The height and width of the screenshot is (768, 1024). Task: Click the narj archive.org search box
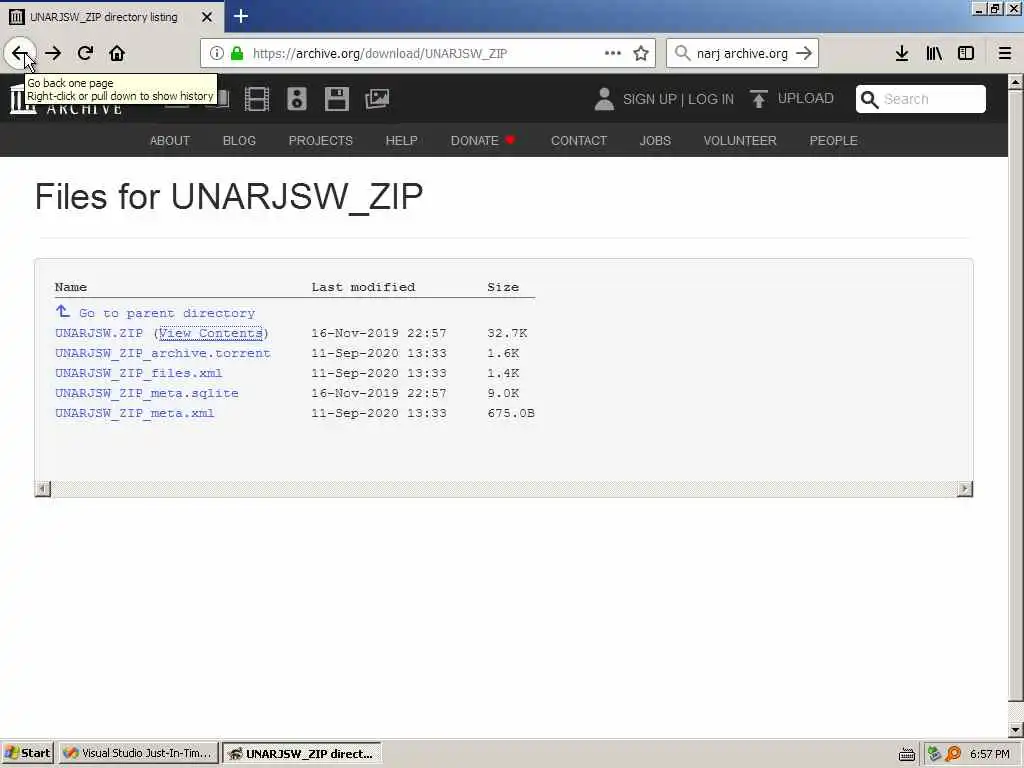pyautogui.click(x=742, y=54)
